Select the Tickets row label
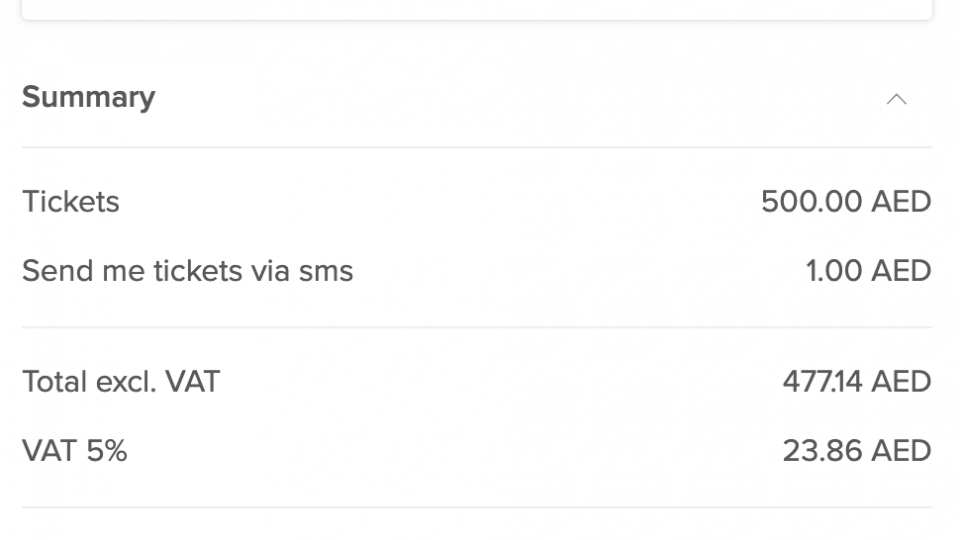 pyautogui.click(x=71, y=202)
